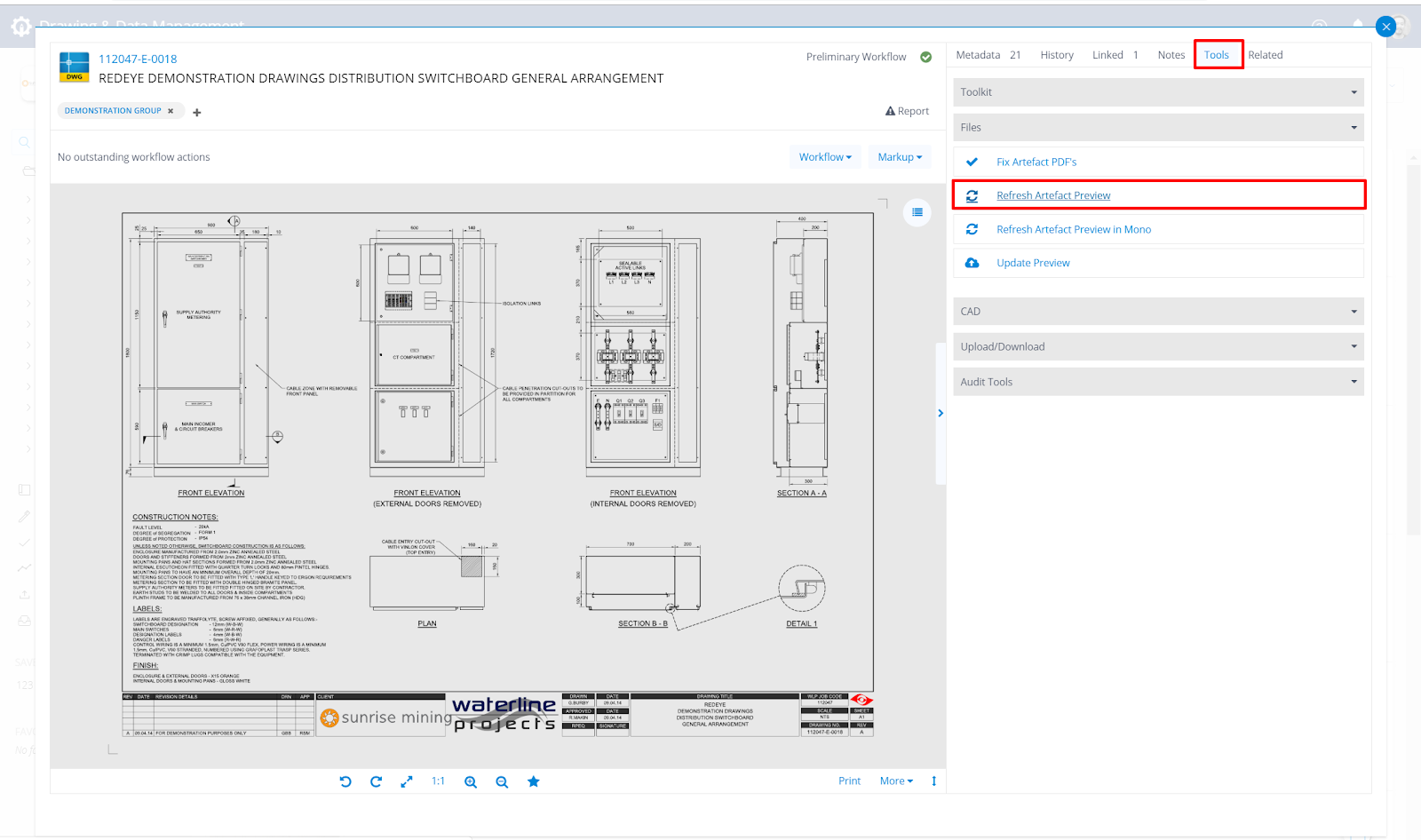Switch to the History tab

pos(1057,55)
